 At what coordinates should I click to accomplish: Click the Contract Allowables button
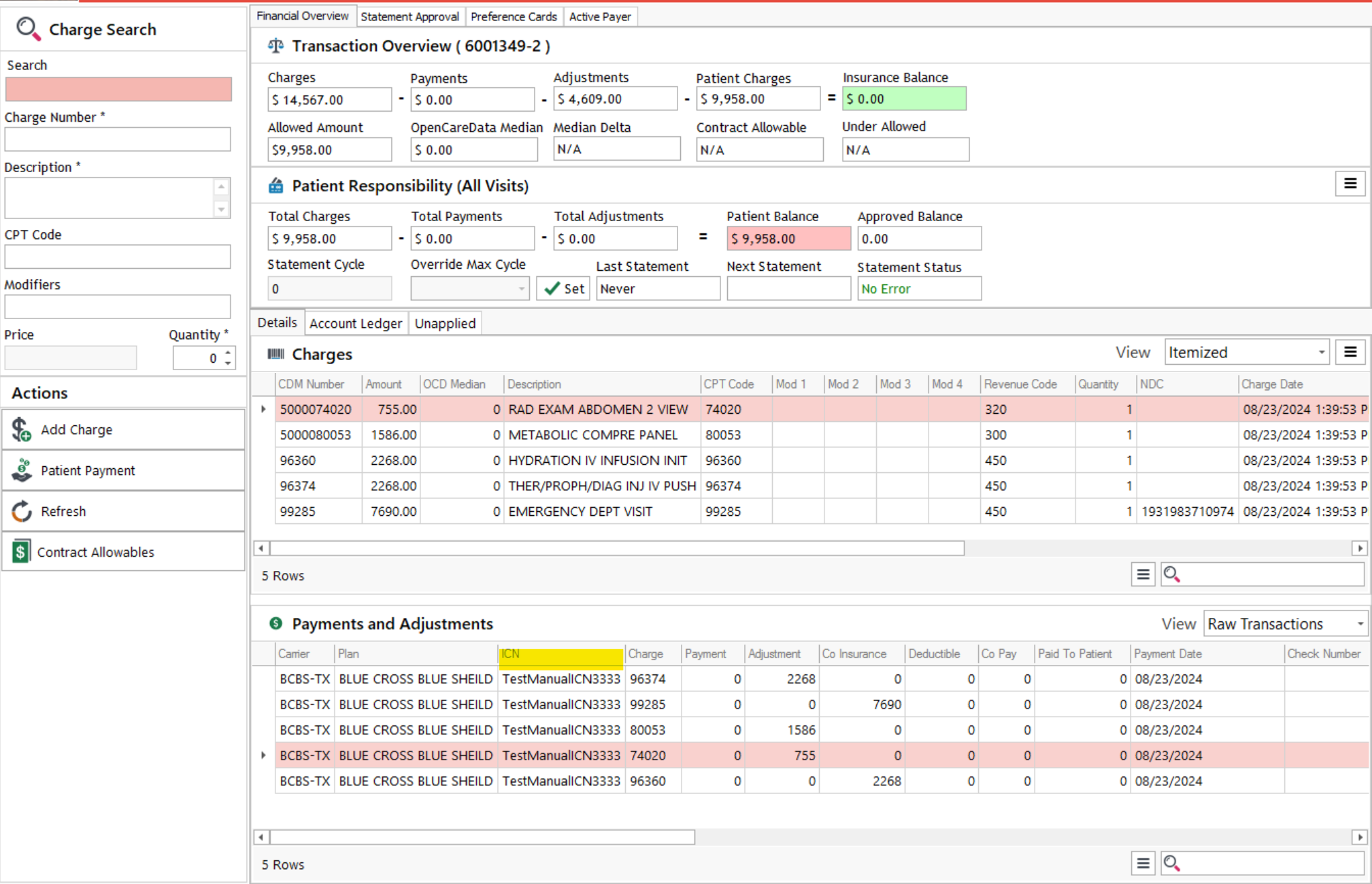[x=123, y=551]
